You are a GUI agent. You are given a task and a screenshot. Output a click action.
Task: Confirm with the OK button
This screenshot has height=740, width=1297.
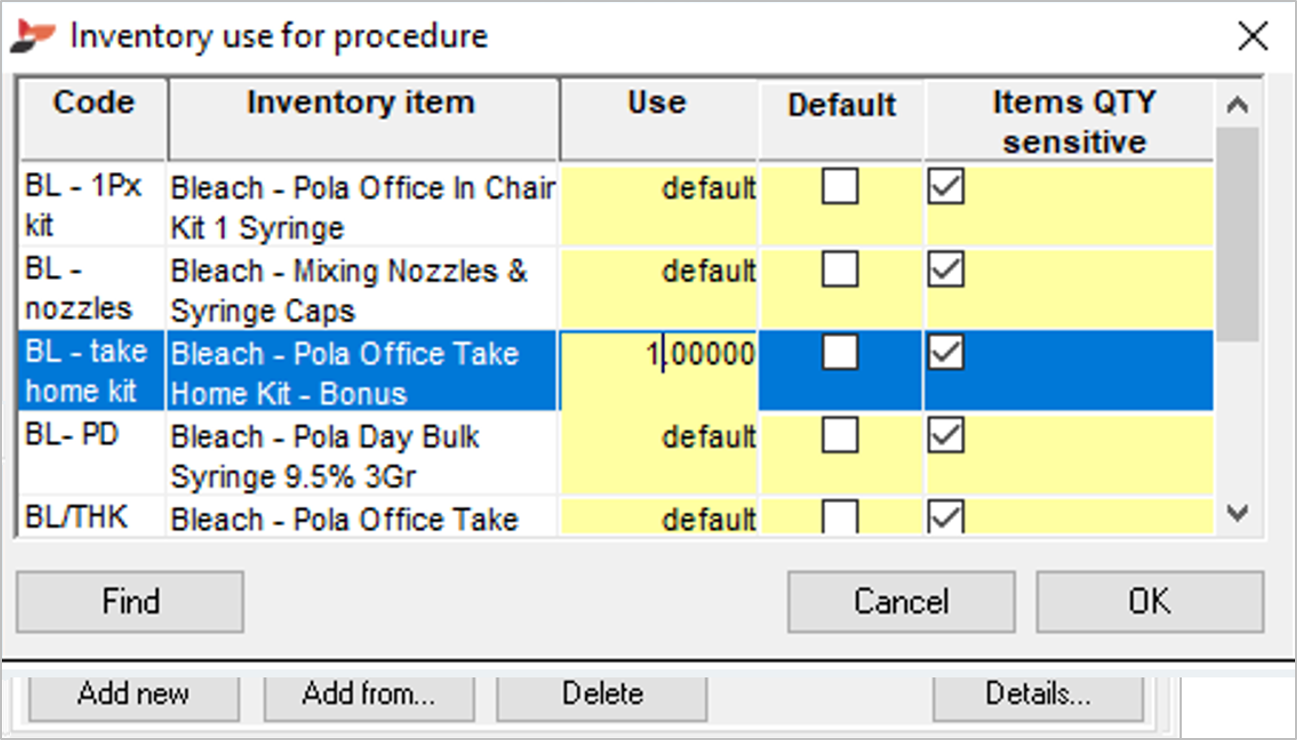click(1149, 601)
